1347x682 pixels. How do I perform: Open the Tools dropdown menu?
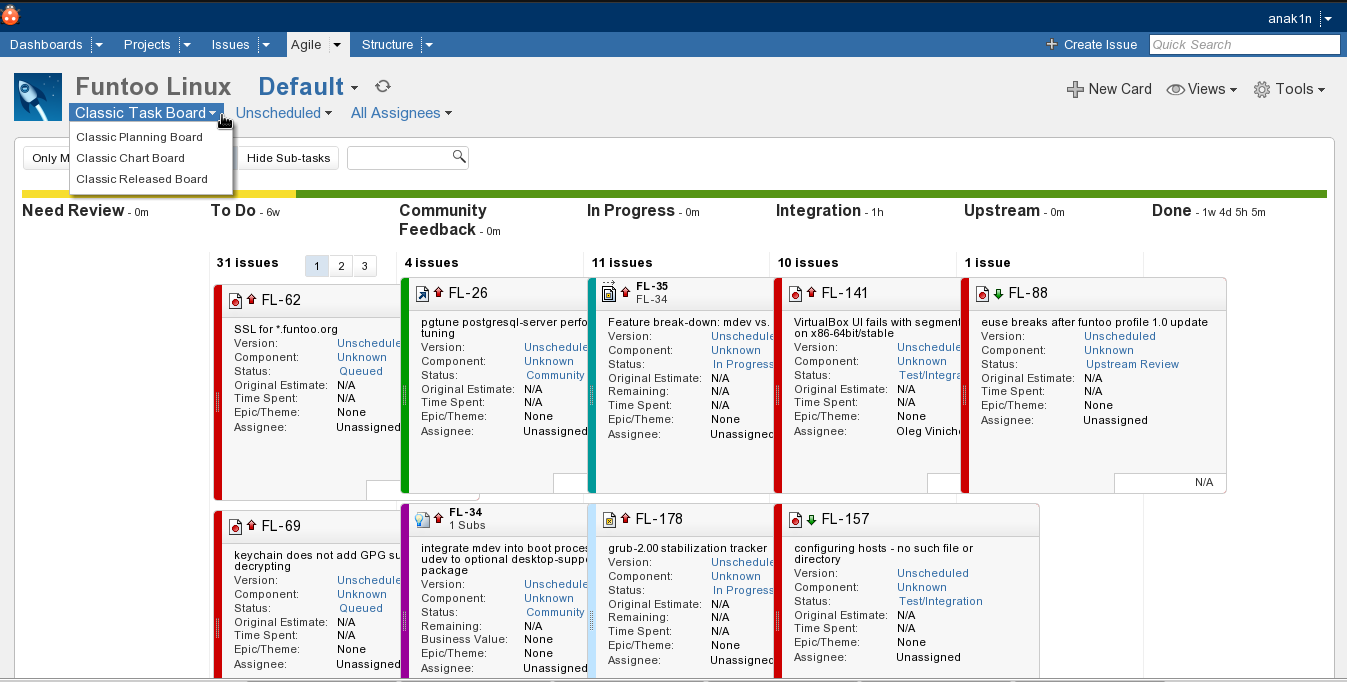point(1289,89)
